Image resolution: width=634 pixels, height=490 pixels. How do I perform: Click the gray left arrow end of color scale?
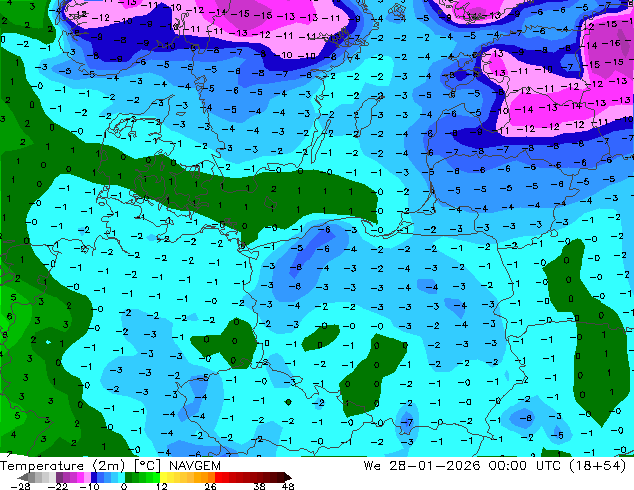point(23,477)
